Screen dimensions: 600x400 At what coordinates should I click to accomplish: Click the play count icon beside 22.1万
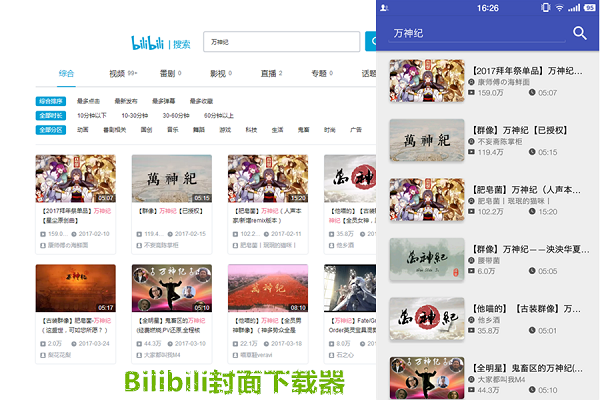[x=235, y=344]
